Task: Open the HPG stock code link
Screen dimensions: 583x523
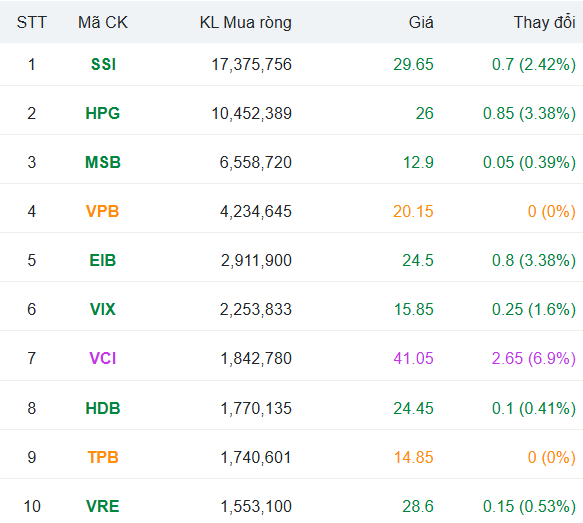Action: point(103,113)
